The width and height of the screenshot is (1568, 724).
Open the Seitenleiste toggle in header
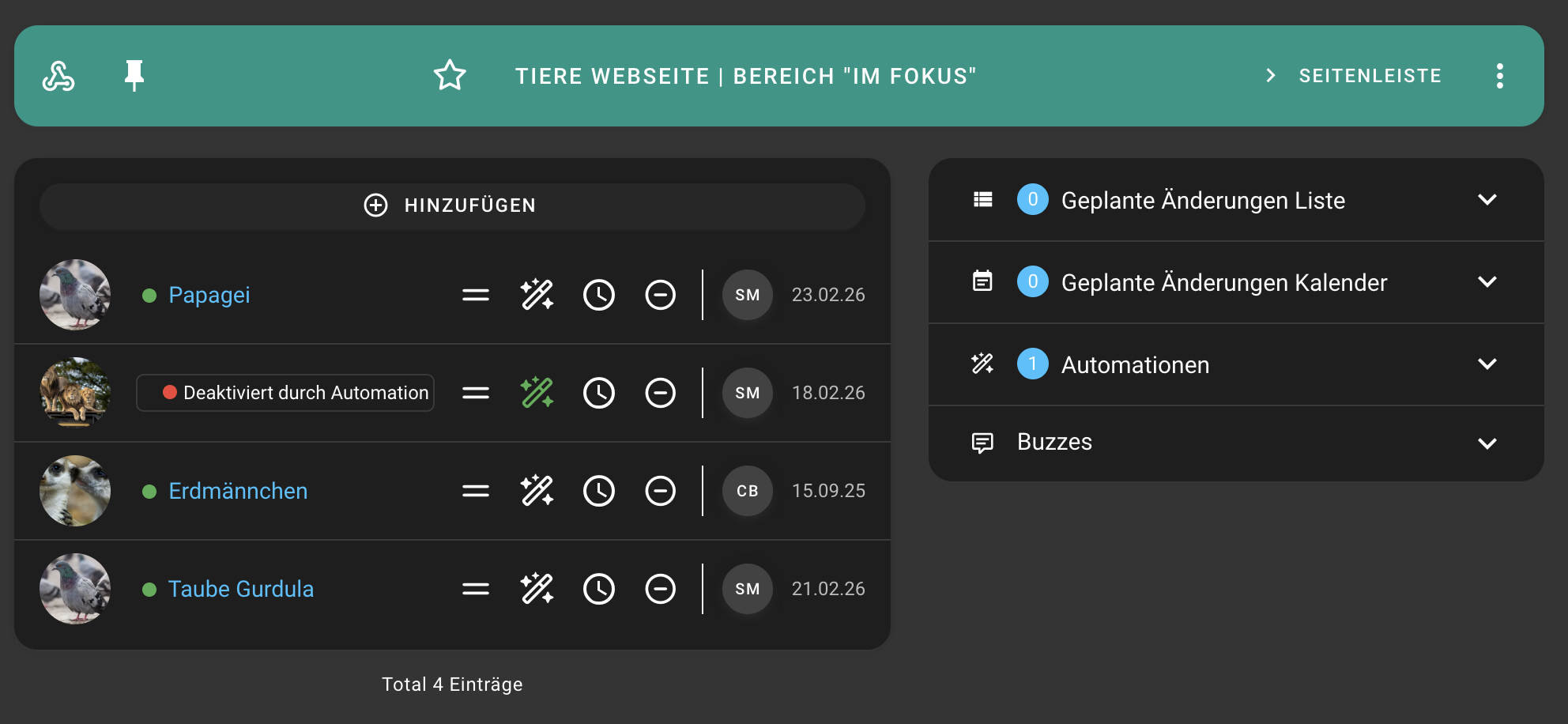pos(1355,76)
